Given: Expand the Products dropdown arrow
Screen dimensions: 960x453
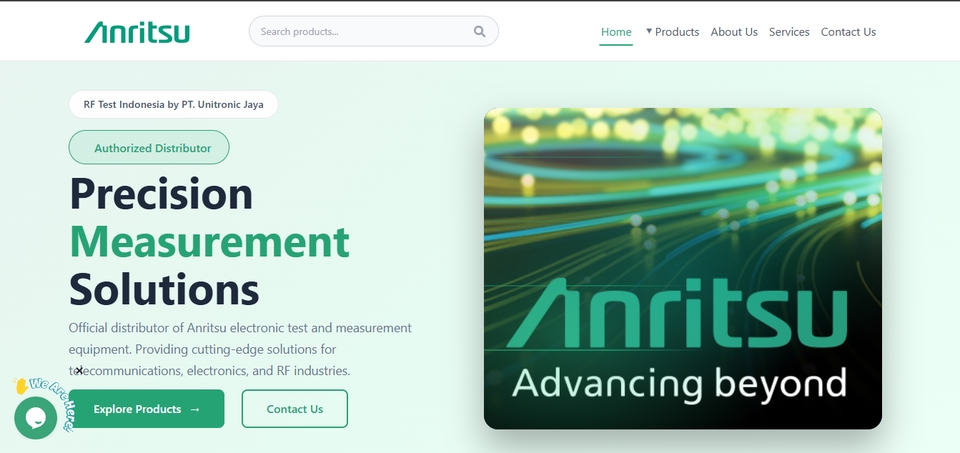Looking at the screenshot, I should (648, 31).
